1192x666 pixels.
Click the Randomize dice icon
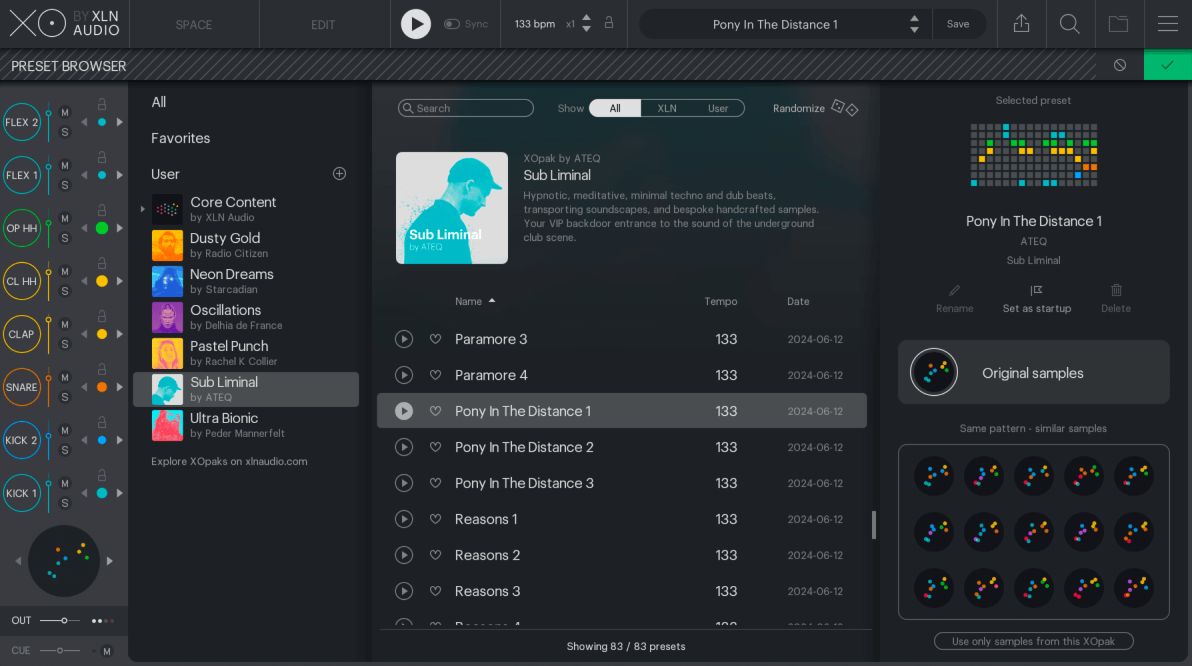[845, 108]
